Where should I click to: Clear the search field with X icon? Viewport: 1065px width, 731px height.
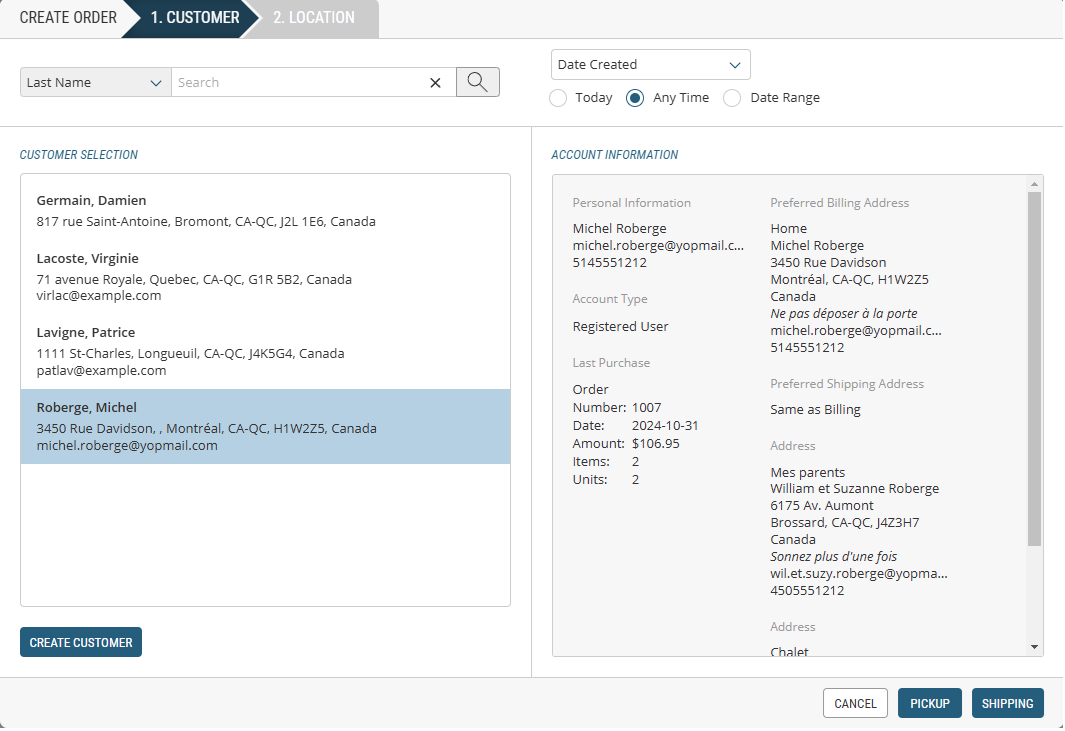click(435, 83)
